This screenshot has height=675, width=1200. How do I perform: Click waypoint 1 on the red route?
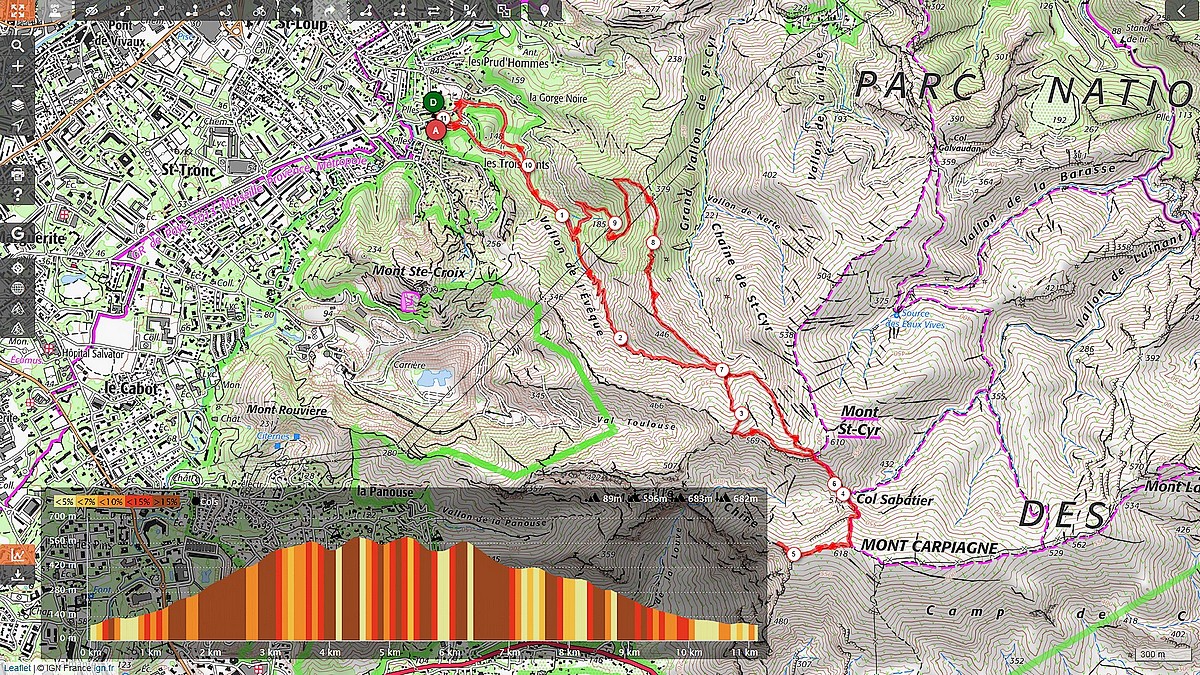562,215
